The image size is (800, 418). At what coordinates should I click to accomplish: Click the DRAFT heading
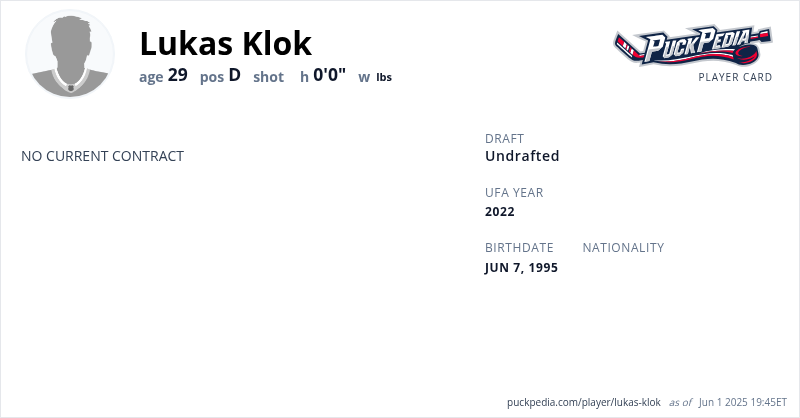[504, 138]
